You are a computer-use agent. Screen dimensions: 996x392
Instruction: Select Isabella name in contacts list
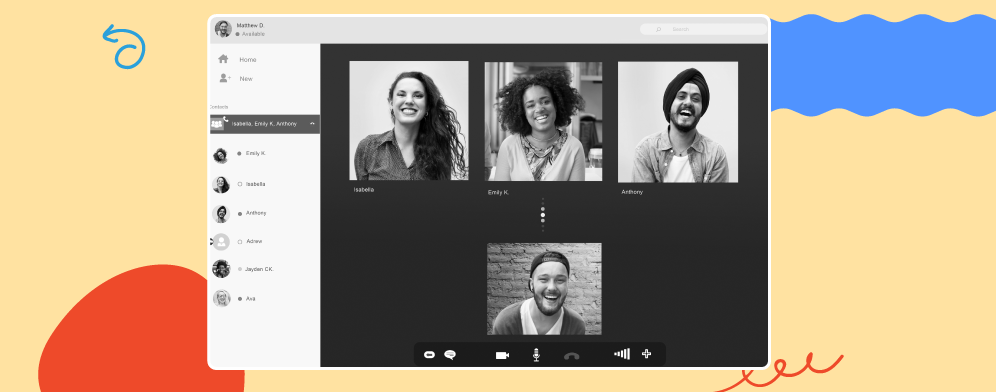click(x=256, y=184)
